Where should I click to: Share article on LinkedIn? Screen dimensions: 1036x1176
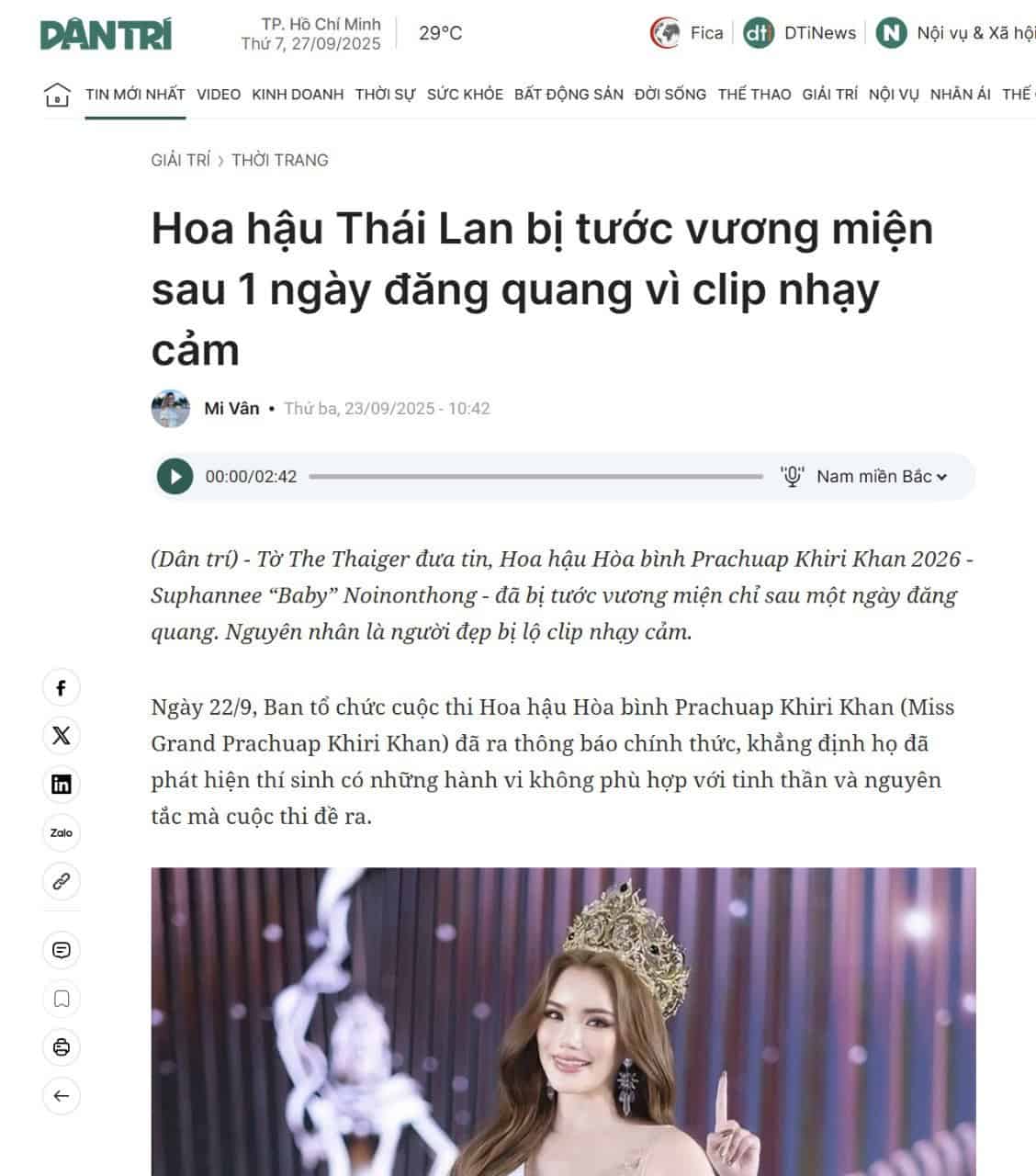[x=62, y=785]
